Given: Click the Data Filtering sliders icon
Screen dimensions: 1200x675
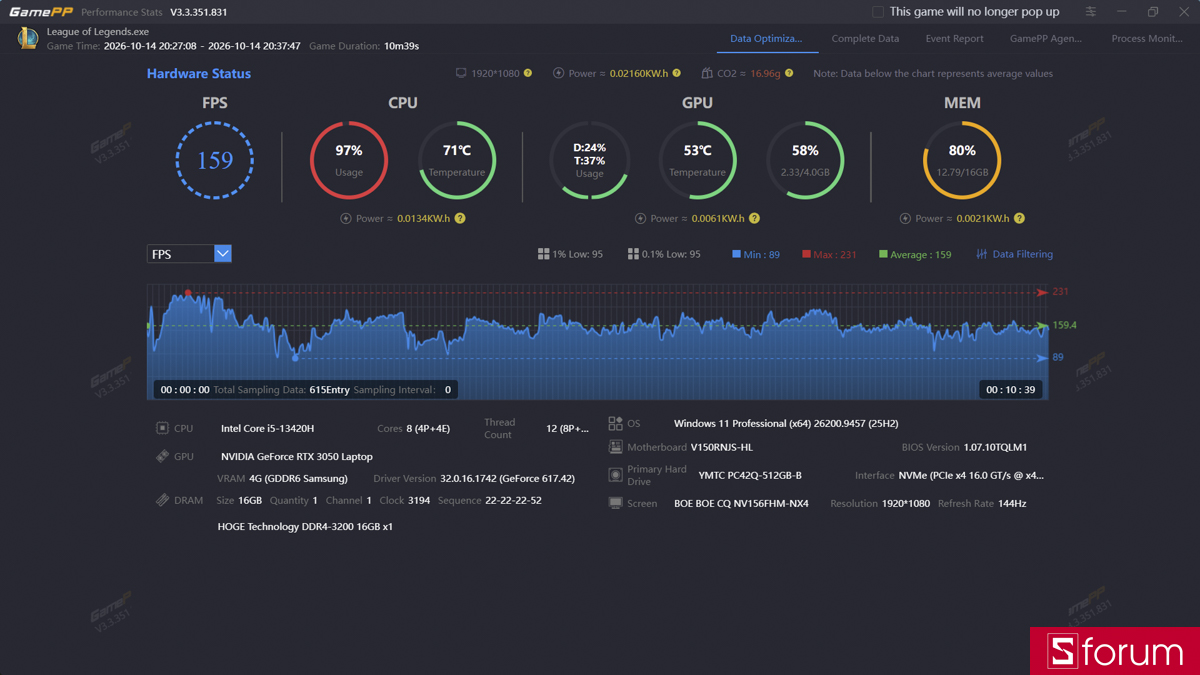Looking at the screenshot, I should click(x=982, y=254).
